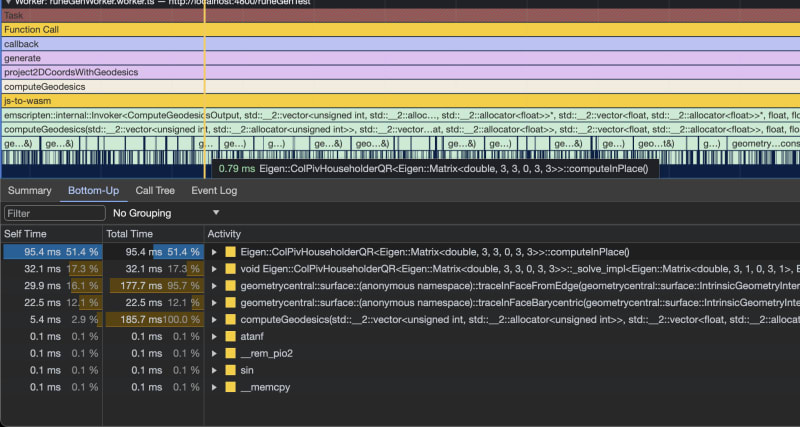The height and width of the screenshot is (427, 800).
Task: Click the yellow icon next to sin
Action: tap(230, 370)
